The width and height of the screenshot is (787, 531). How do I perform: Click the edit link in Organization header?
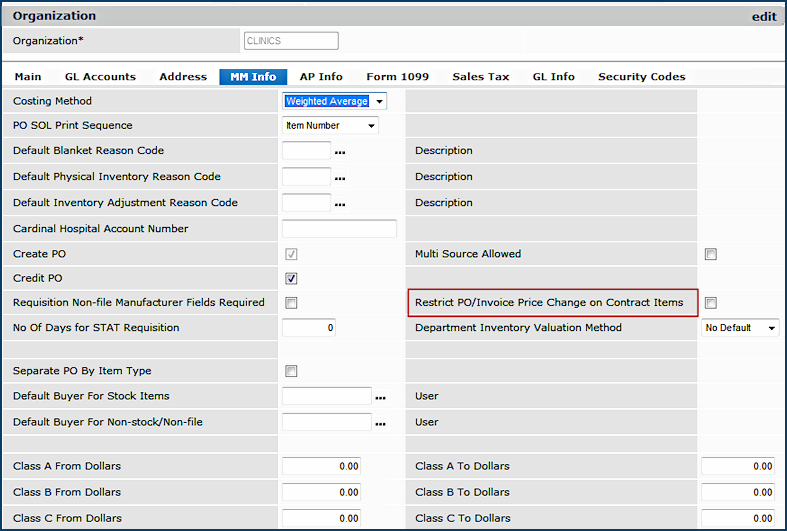click(763, 16)
